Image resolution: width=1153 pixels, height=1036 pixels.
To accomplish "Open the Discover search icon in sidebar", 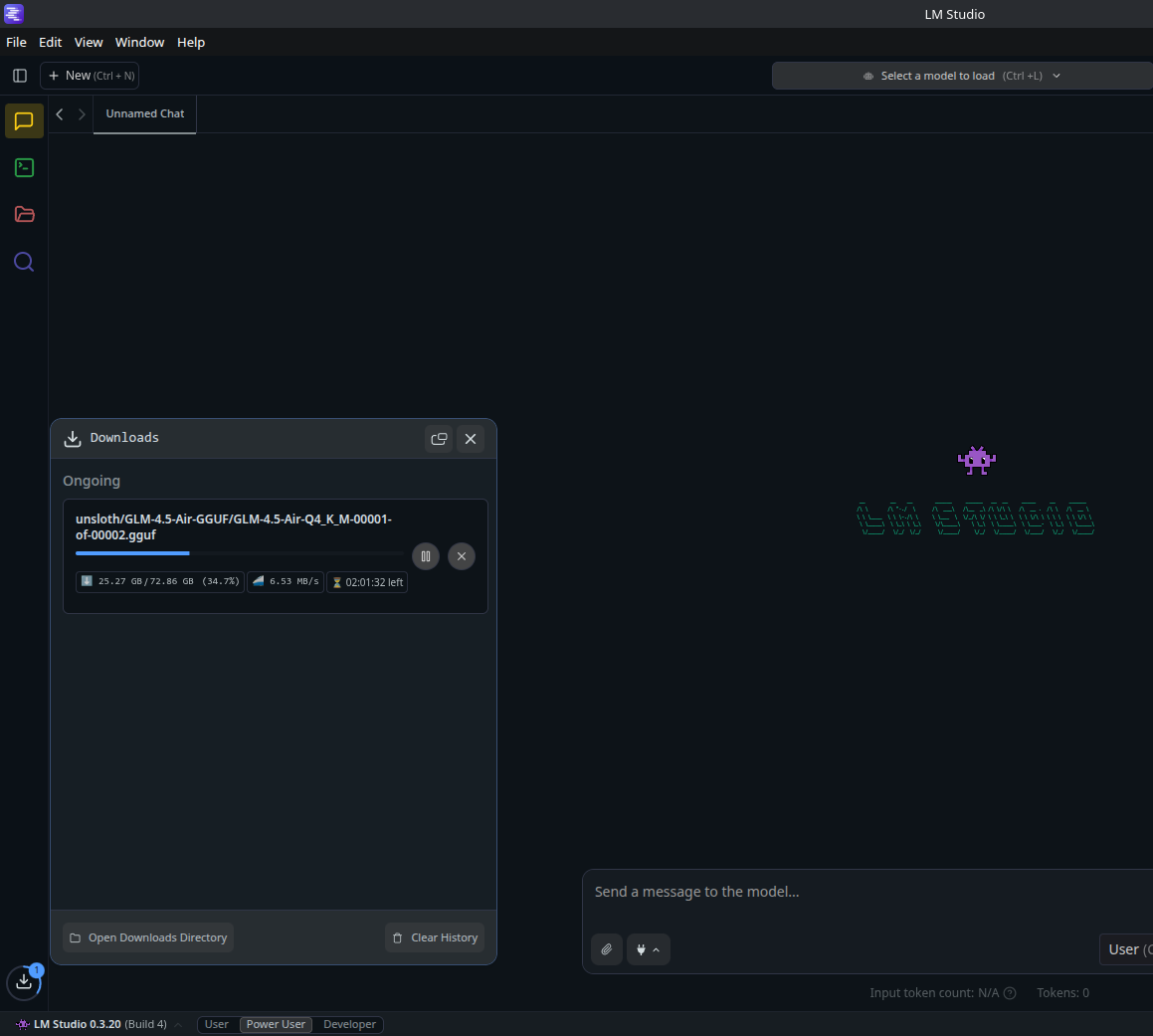I will pos(24,262).
